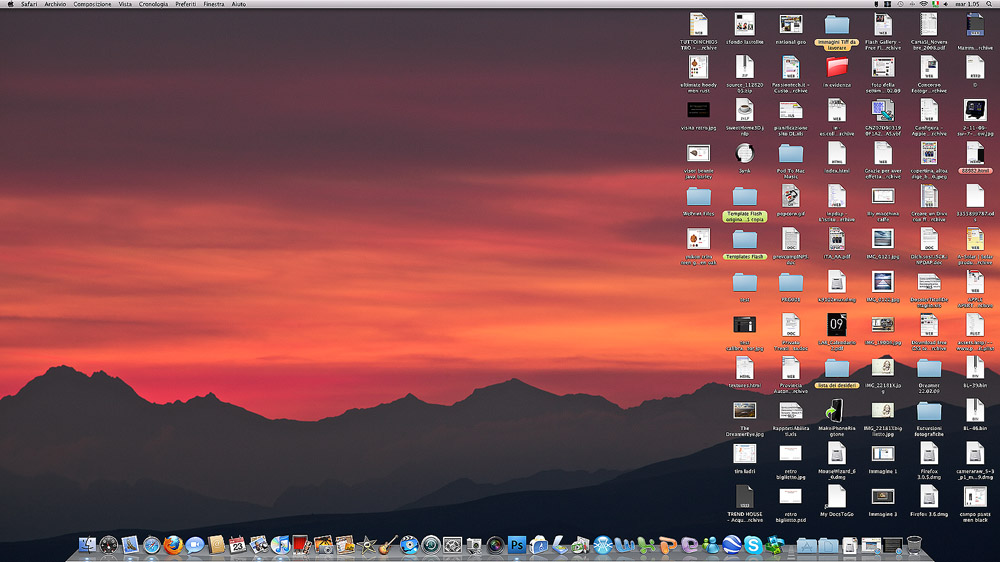1000x562 pixels.
Task: Open the Composizione menu
Action: (x=92, y=4)
